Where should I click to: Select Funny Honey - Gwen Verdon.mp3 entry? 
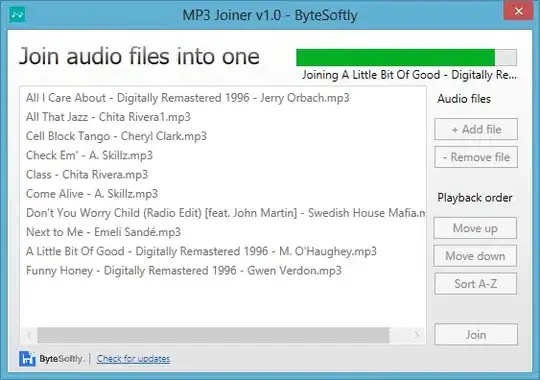223,270
